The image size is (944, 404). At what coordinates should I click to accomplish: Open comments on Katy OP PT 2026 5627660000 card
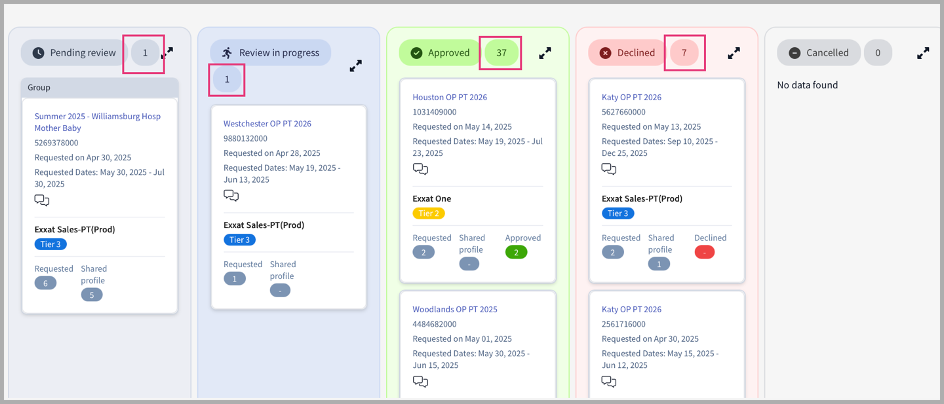(609, 169)
